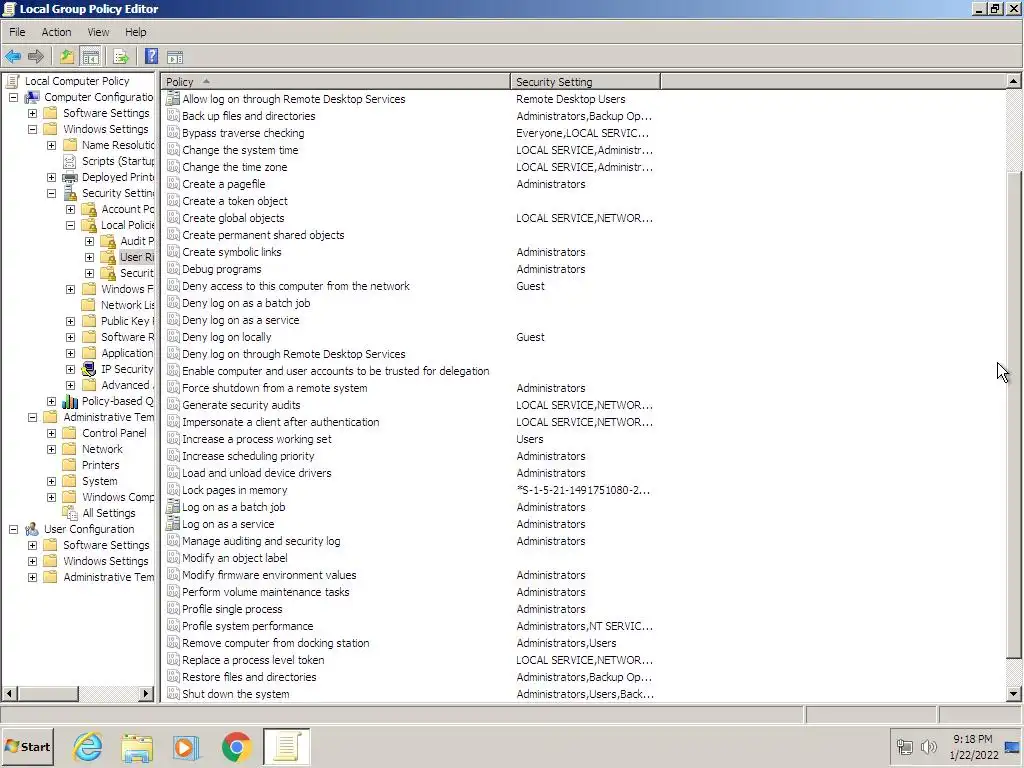Select the Shut down the system policy
Screen dimensions: 1024x768
[x=236, y=694]
